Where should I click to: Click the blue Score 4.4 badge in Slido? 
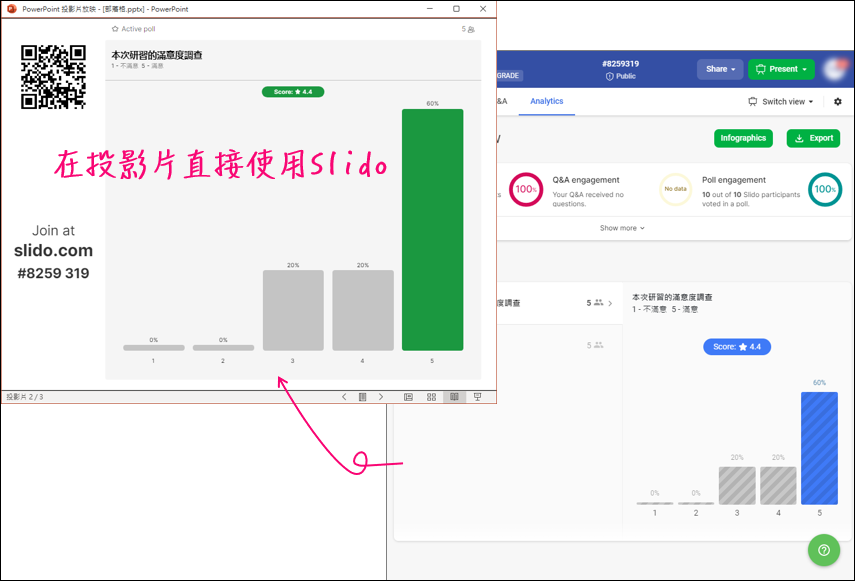[x=737, y=347]
